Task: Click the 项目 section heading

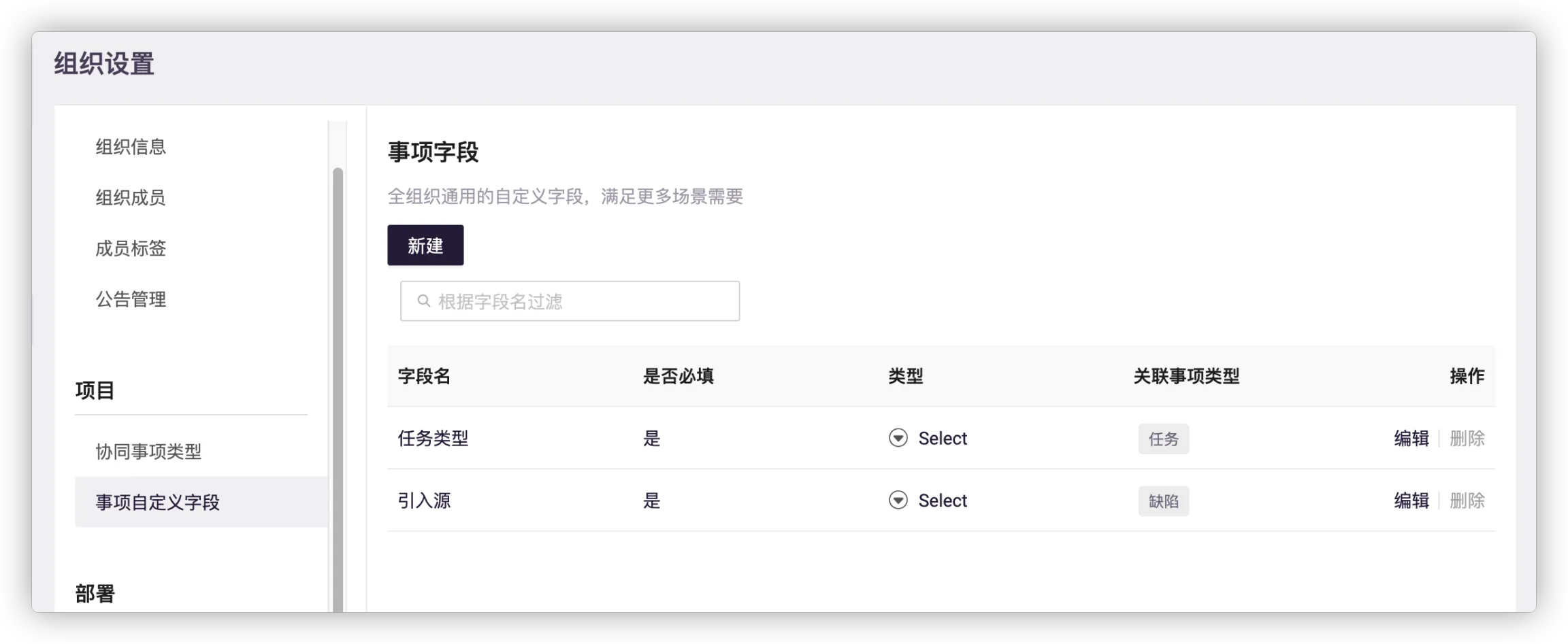Action: coord(95,391)
